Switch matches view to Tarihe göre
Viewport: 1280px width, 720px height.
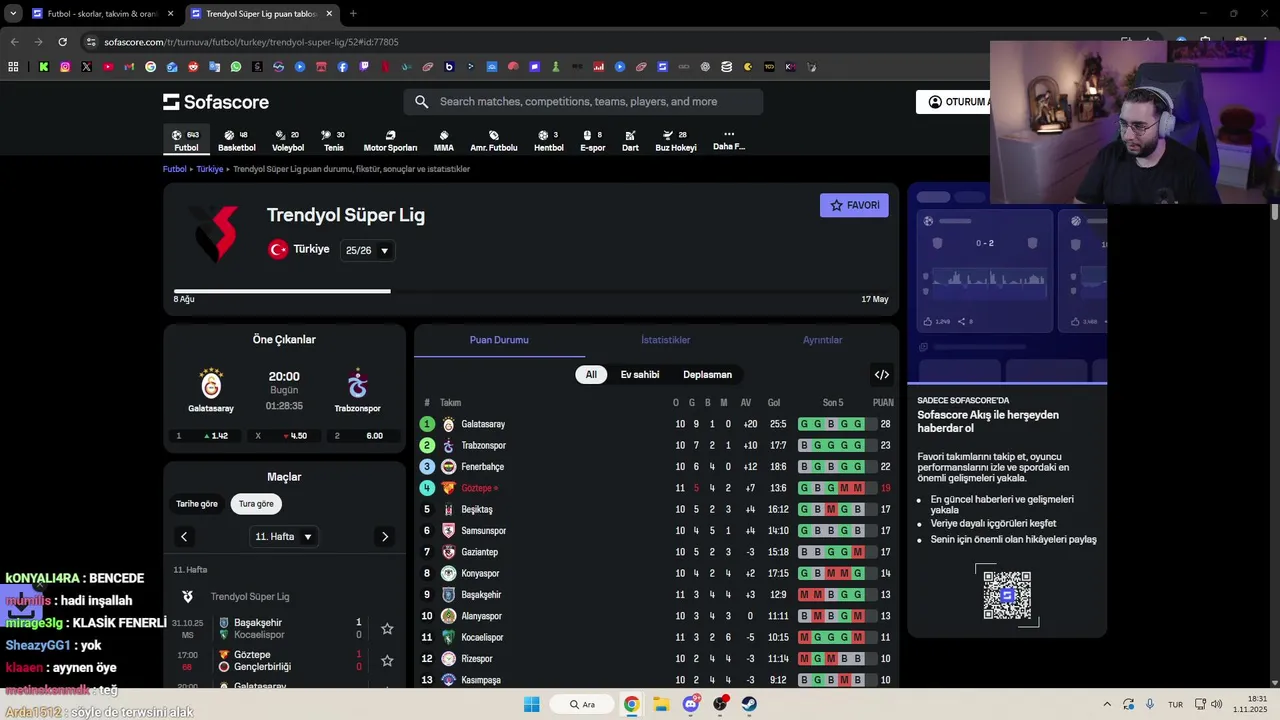197,504
